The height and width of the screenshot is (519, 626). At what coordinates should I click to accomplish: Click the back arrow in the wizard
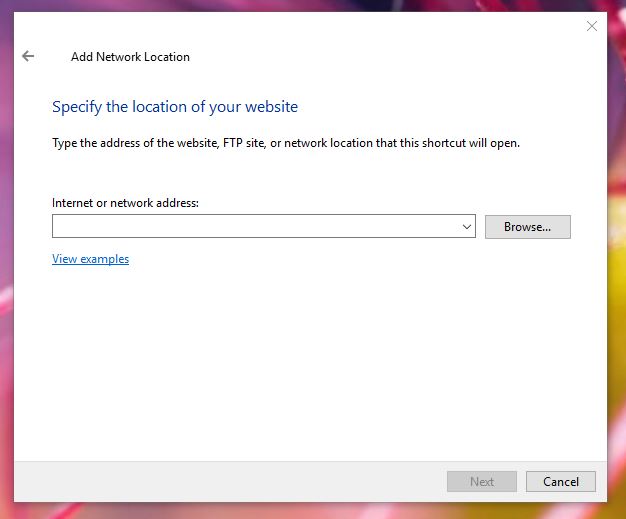pyautogui.click(x=28, y=57)
